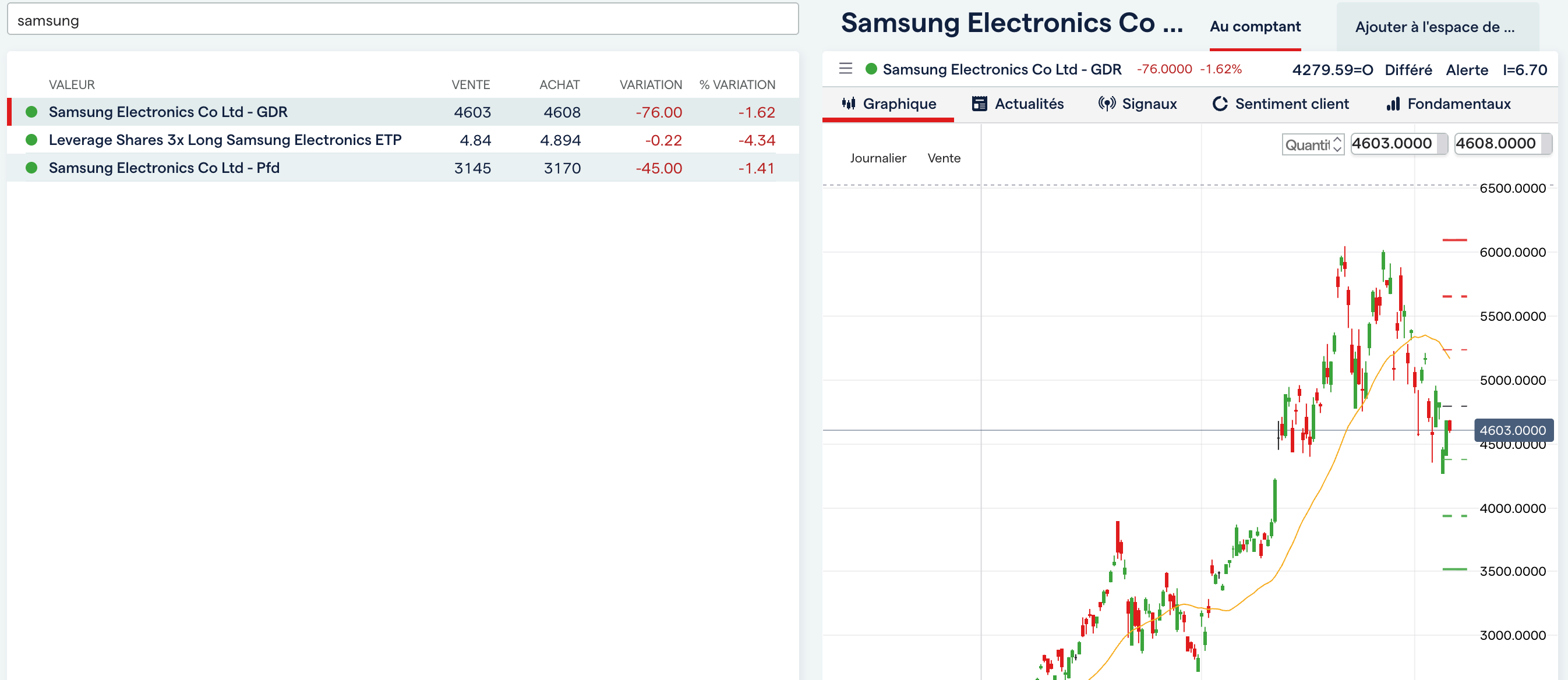The width and height of the screenshot is (1568, 680).
Task: Open the Vente price type selector
Action: (944, 158)
